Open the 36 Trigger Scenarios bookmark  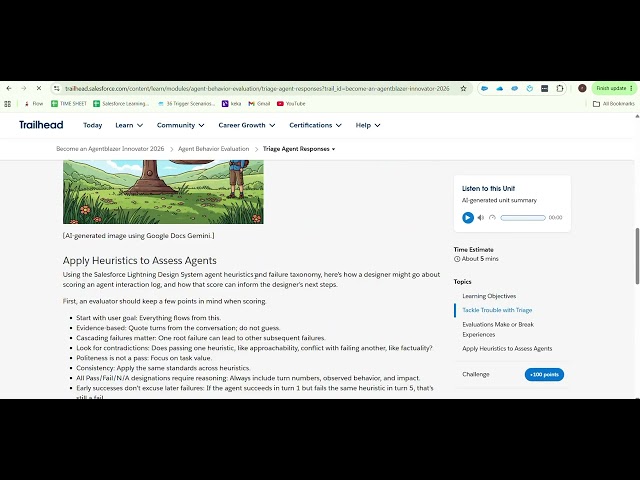point(186,104)
